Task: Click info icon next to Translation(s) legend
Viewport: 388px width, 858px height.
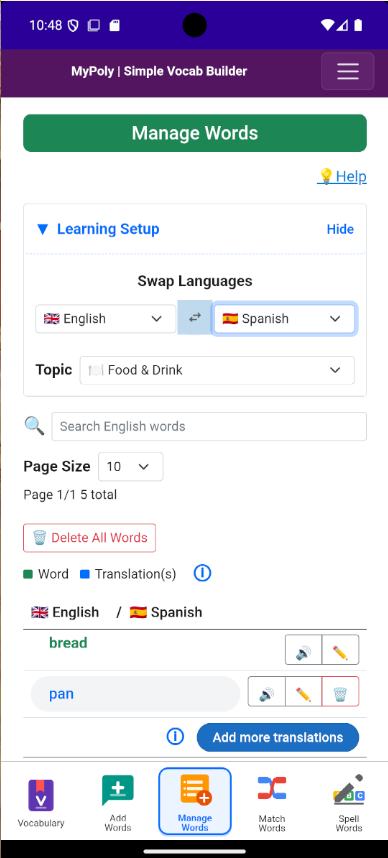Action: (202, 573)
